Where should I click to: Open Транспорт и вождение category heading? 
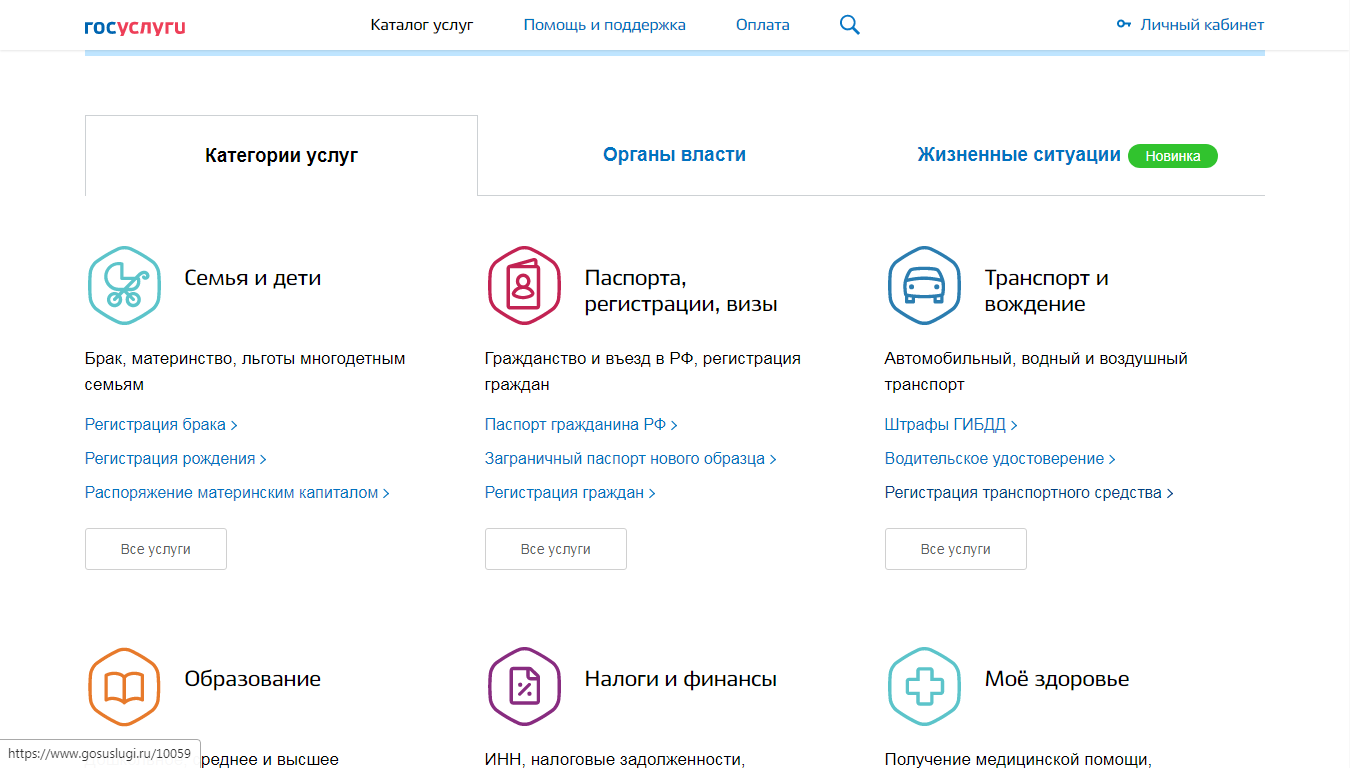pos(1047,291)
